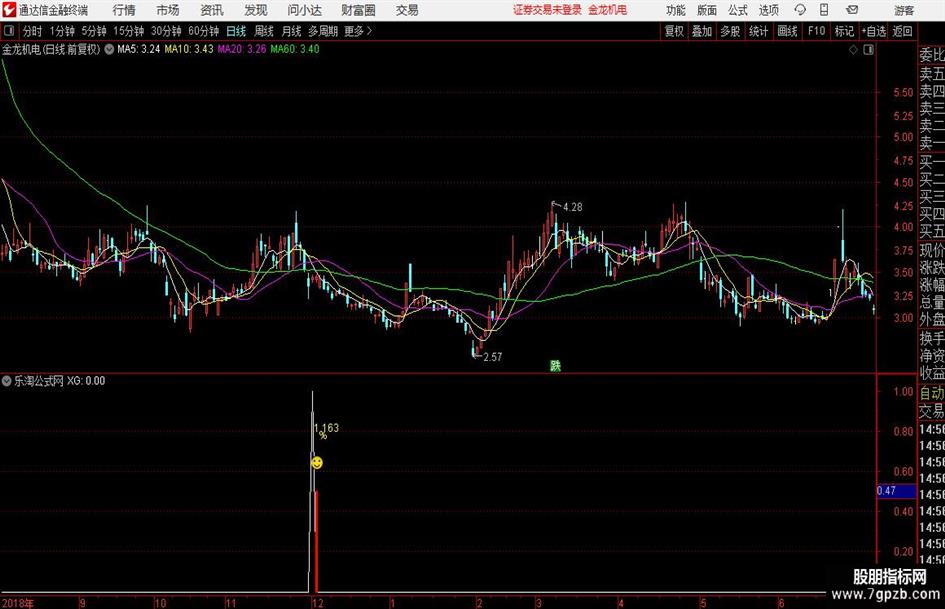
Task: Click the 金龙机电(日线 前复权) chart title
Action: click(51, 49)
